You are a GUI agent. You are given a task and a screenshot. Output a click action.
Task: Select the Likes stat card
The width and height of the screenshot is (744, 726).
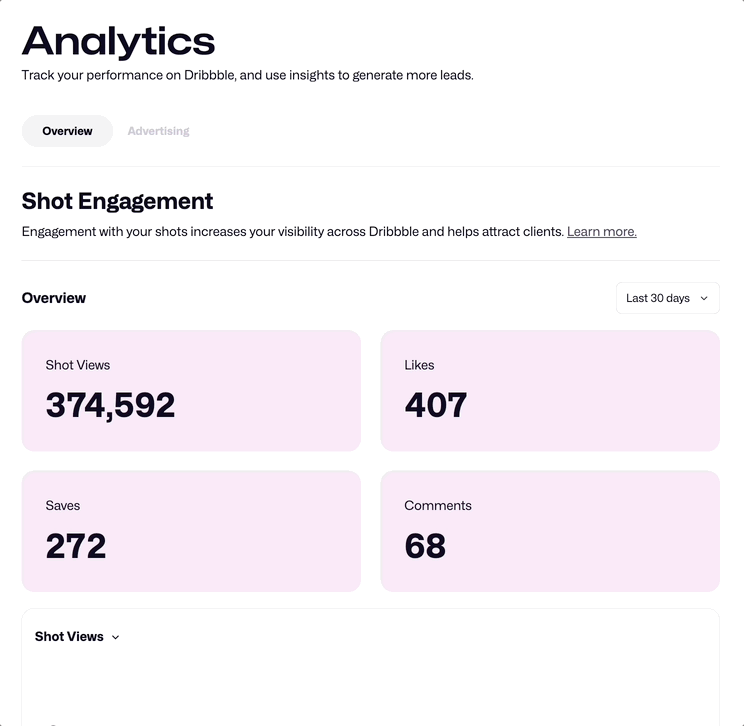[x=550, y=390]
